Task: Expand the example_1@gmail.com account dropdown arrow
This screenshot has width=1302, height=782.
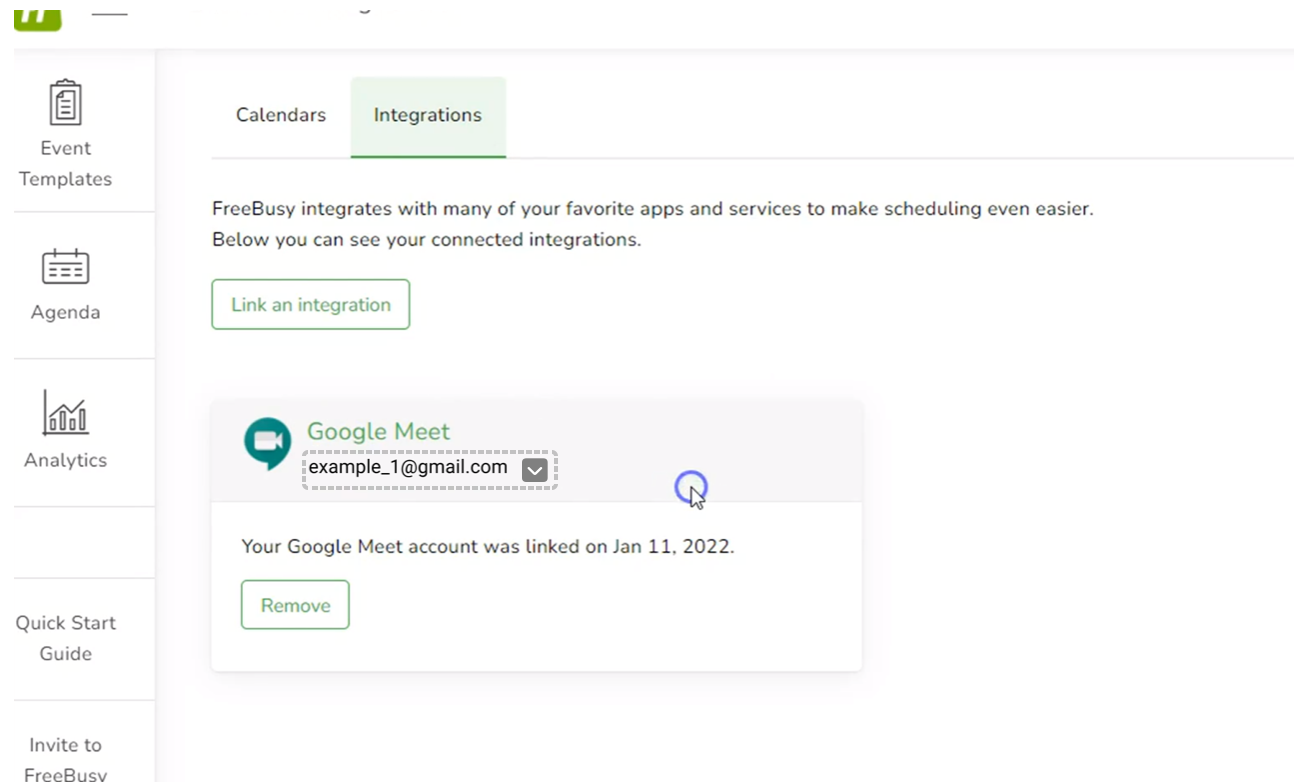Action: click(x=535, y=469)
